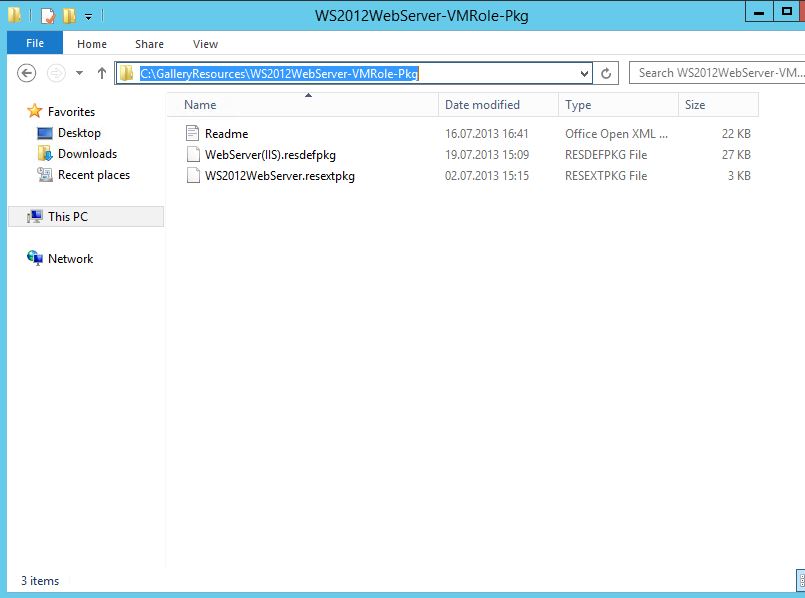Sort files by Date modified column

click(x=498, y=105)
